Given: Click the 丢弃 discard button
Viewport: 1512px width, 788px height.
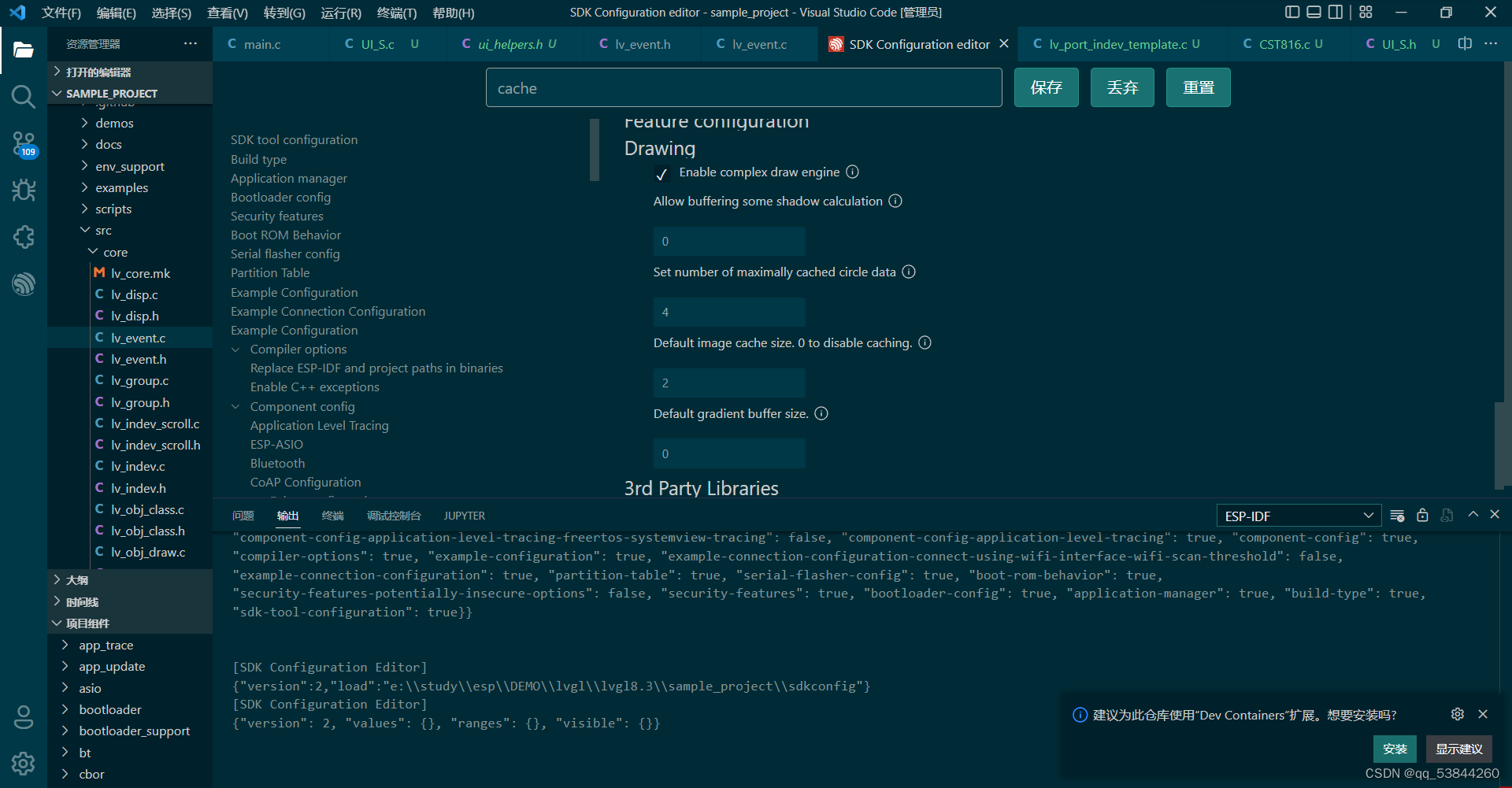Looking at the screenshot, I should coord(1122,87).
